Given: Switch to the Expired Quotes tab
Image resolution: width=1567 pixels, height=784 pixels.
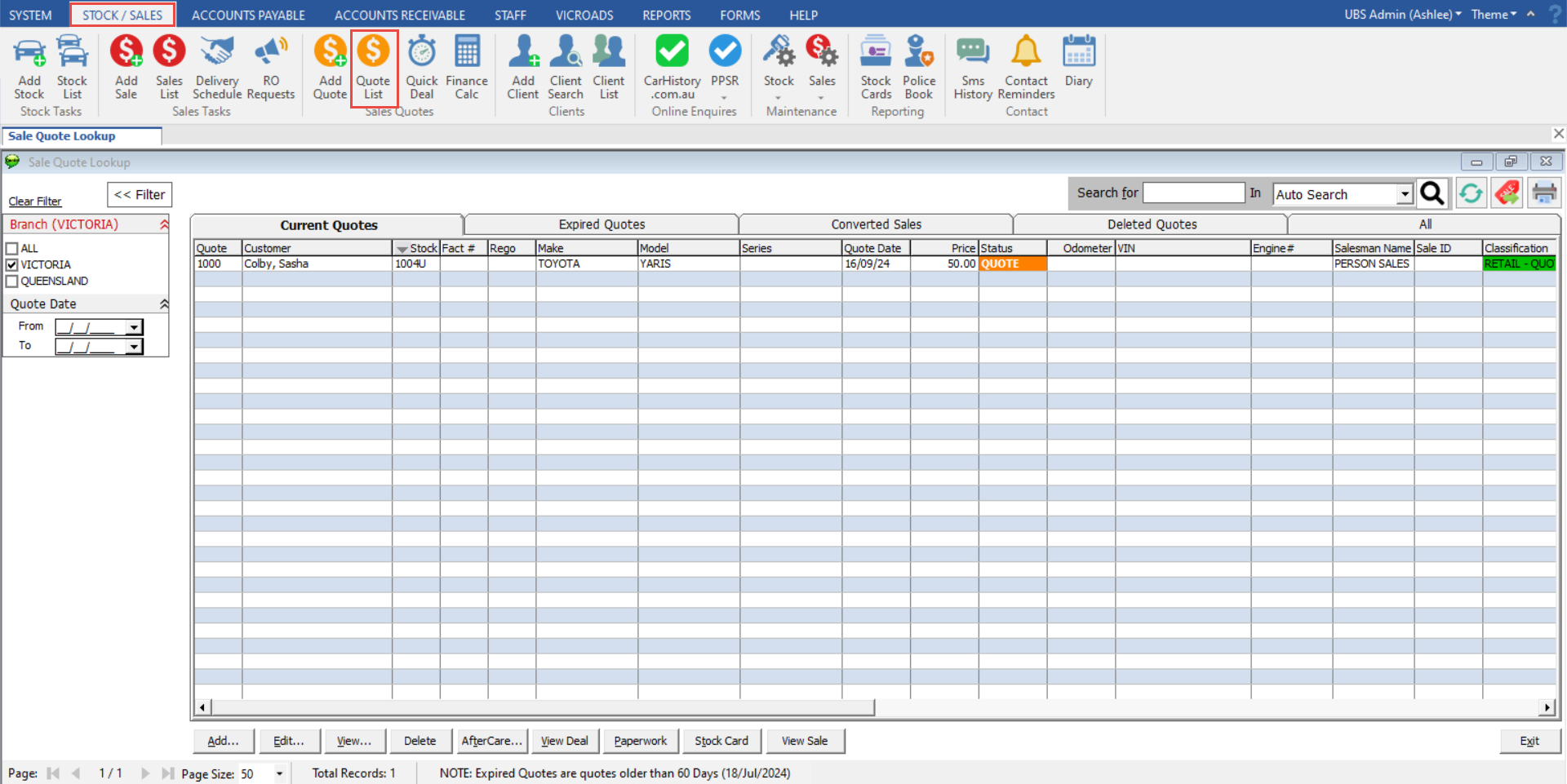Looking at the screenshot, I should (x=601, y=224).
